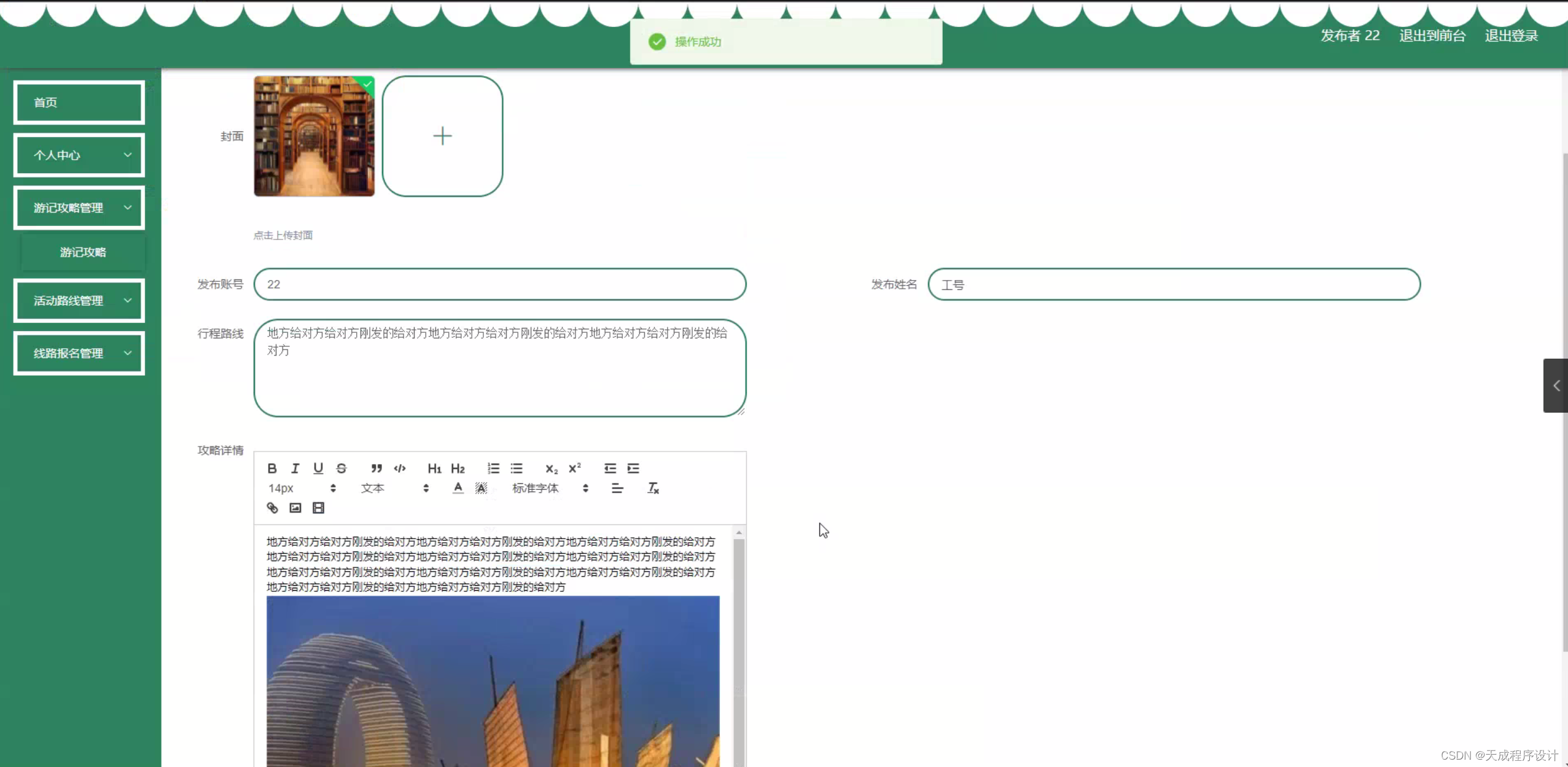Apply Heading 1 style

434,469
